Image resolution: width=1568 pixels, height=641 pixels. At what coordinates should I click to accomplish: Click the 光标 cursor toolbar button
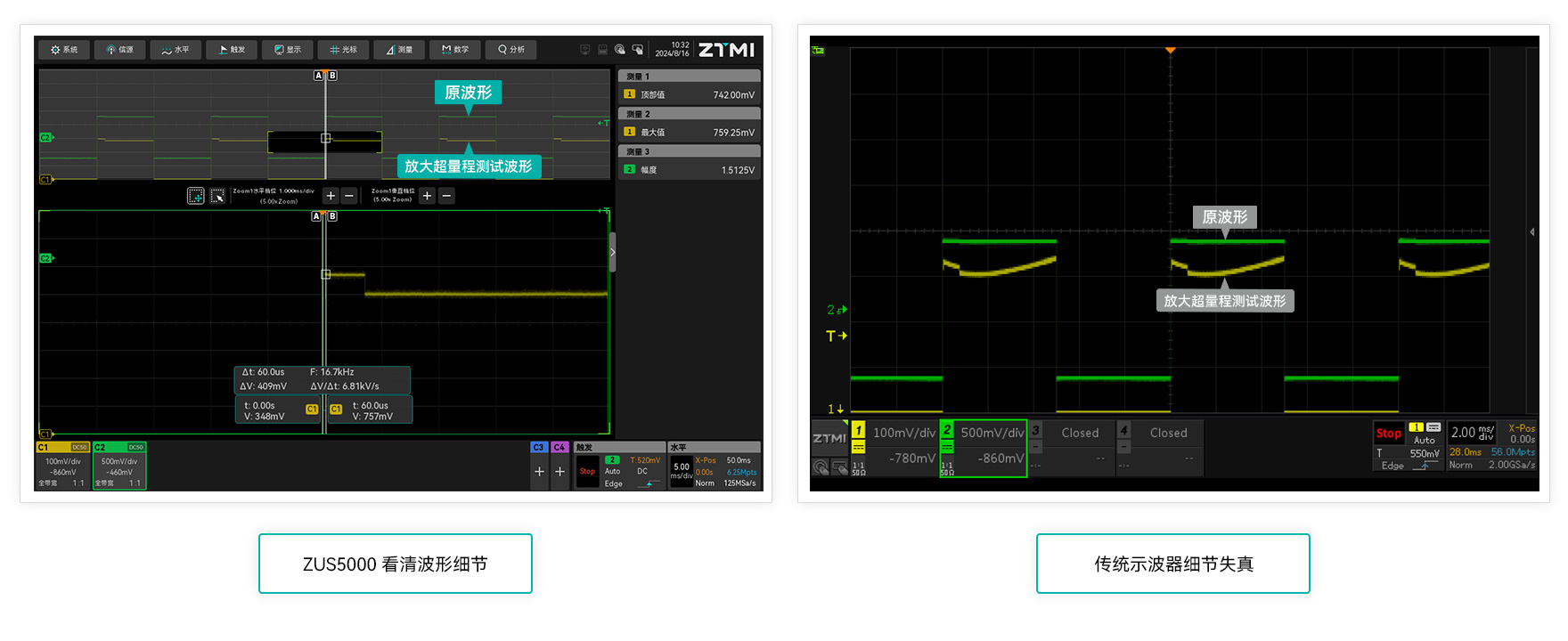[x=343, y=50]
